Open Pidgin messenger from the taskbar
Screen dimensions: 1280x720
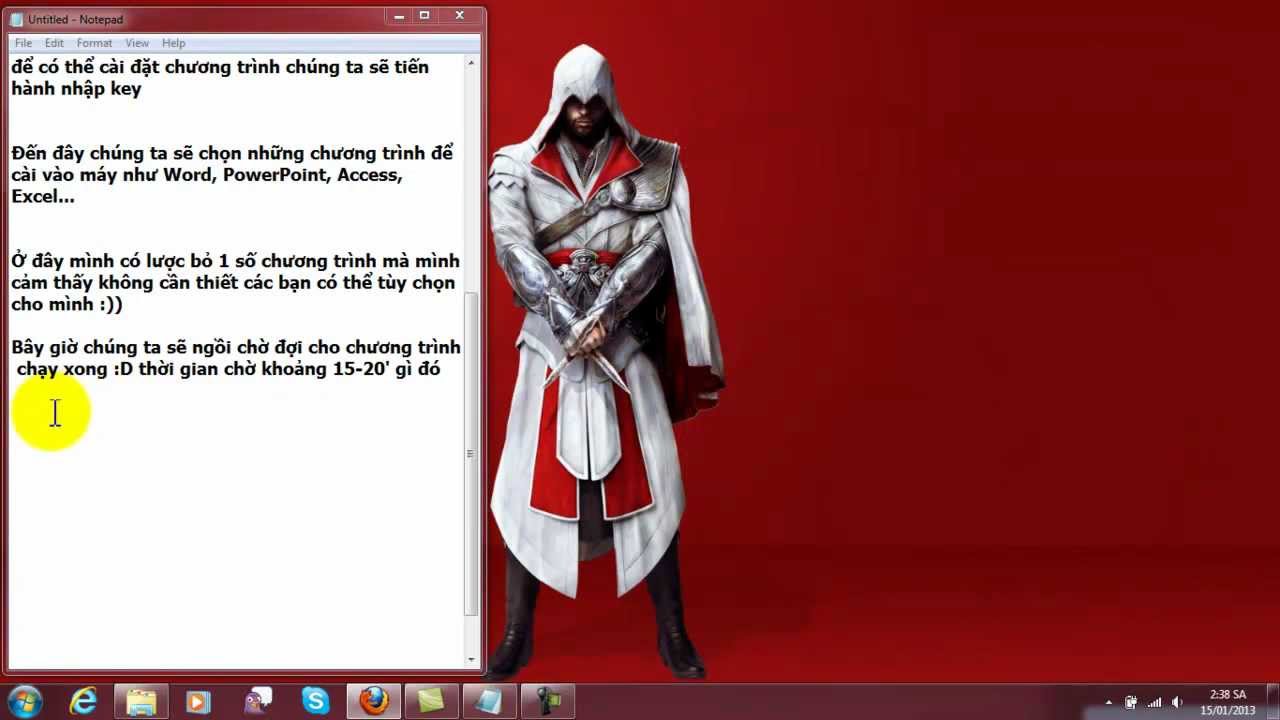point(257,701)
